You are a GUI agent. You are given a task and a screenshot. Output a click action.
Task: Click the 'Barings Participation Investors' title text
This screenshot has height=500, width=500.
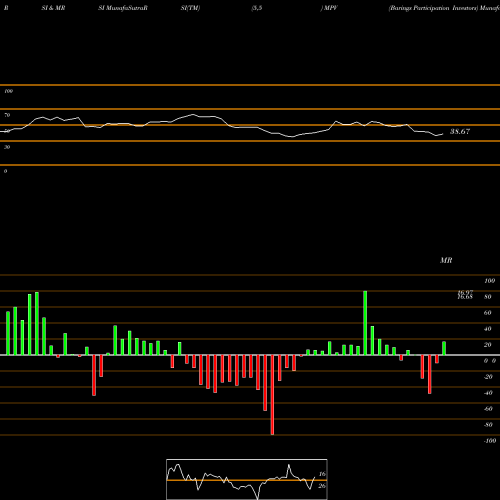tap(434, 8)
